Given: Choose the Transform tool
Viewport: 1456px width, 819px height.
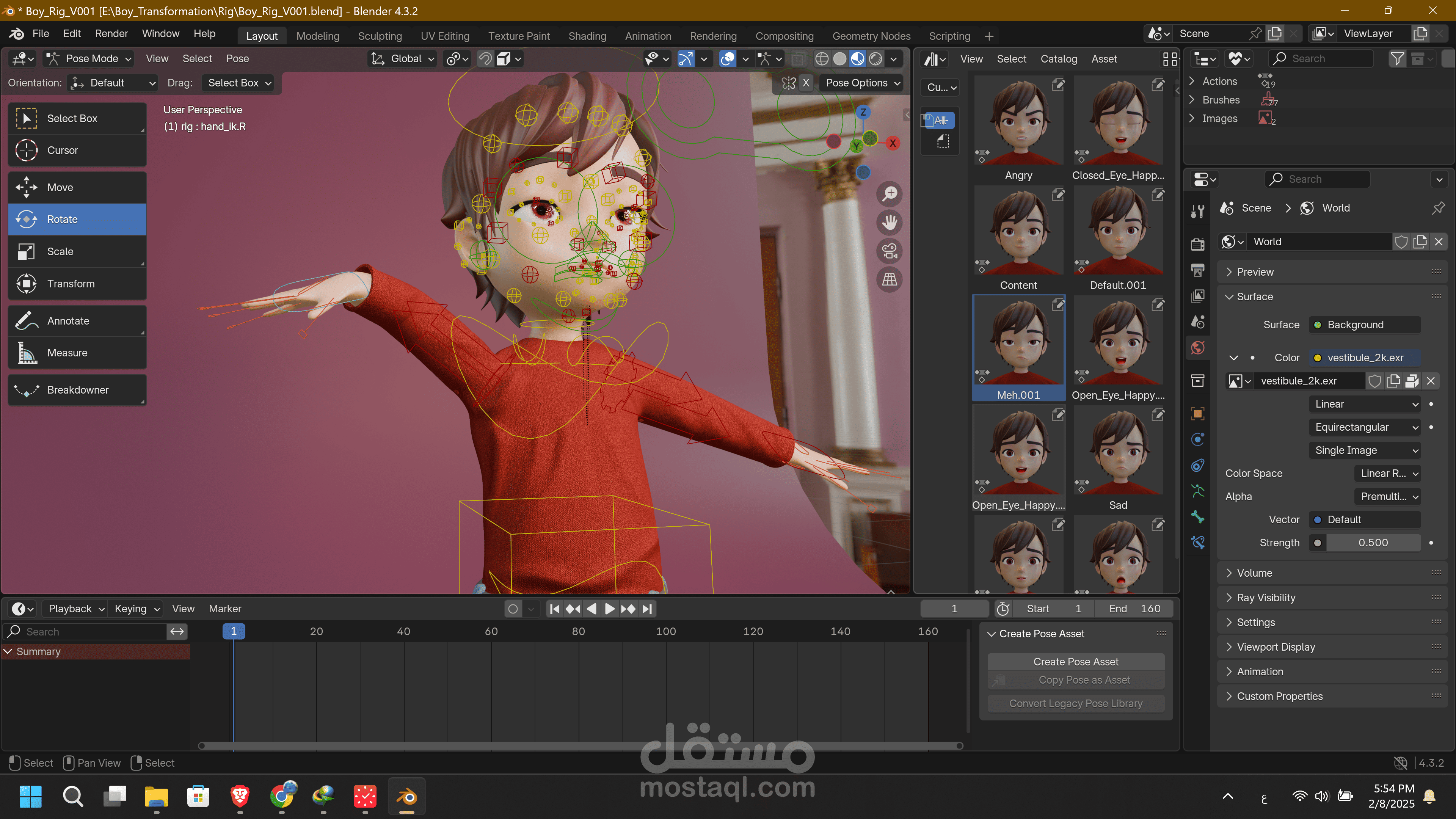Looking at the screenshot, I should (77, 284).
